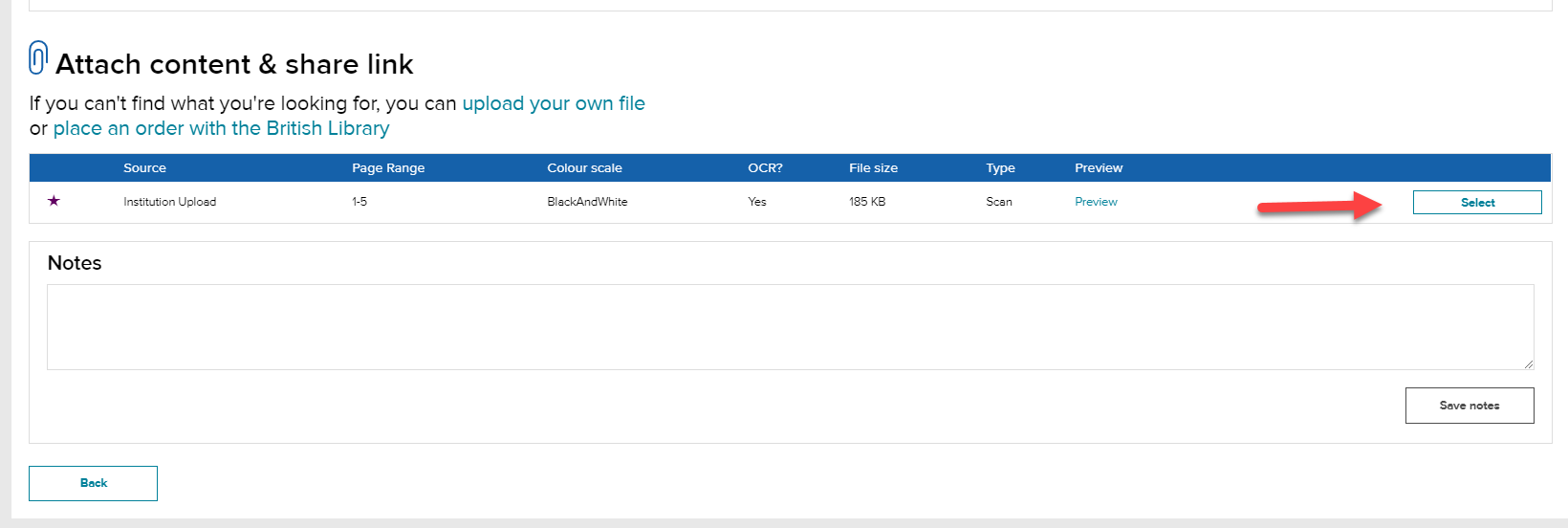The image size is (1568, 528).
Task: Click the Type column header
Action: coord(1000,168)
